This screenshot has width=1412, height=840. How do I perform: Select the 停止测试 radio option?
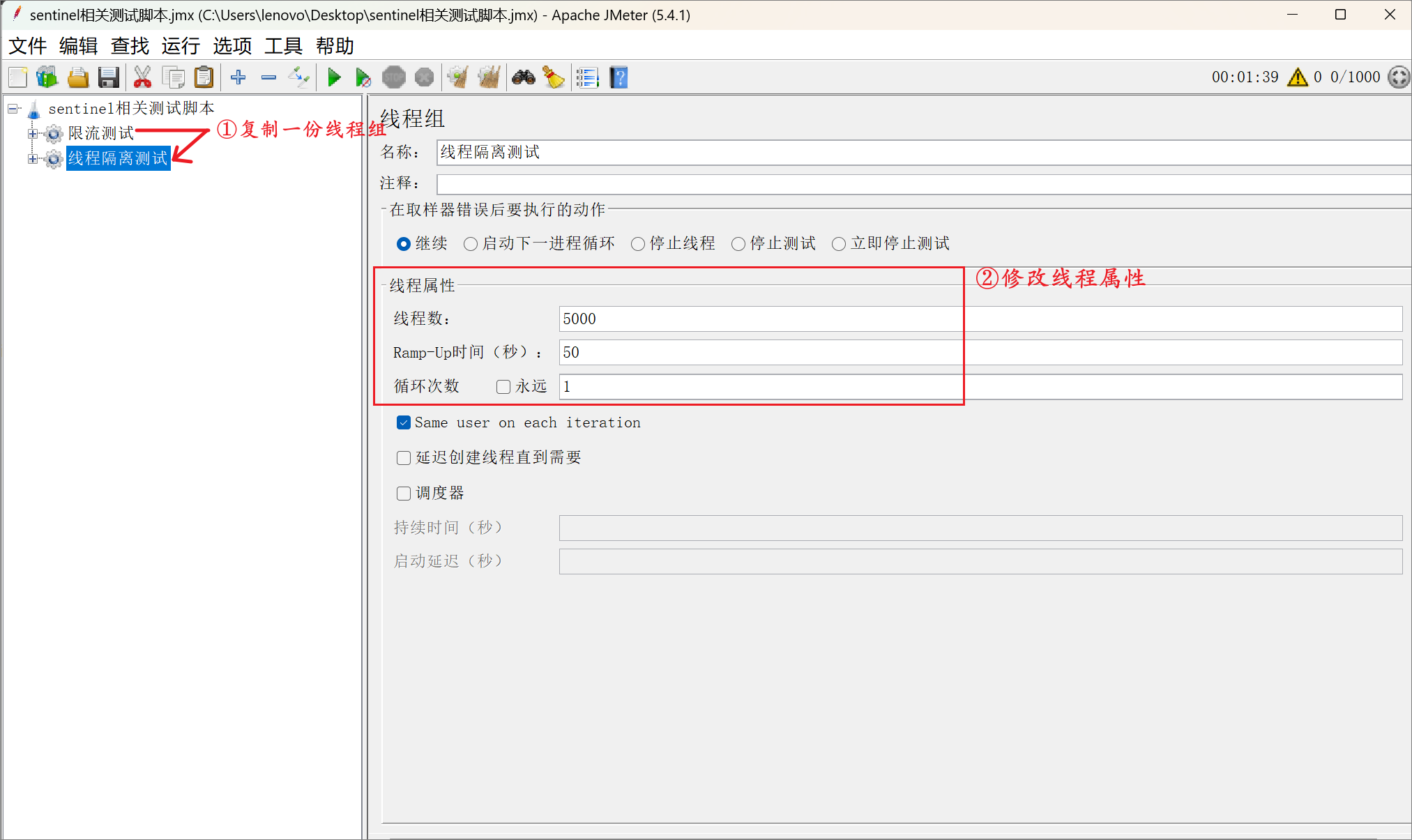click(x=738, y=244)
